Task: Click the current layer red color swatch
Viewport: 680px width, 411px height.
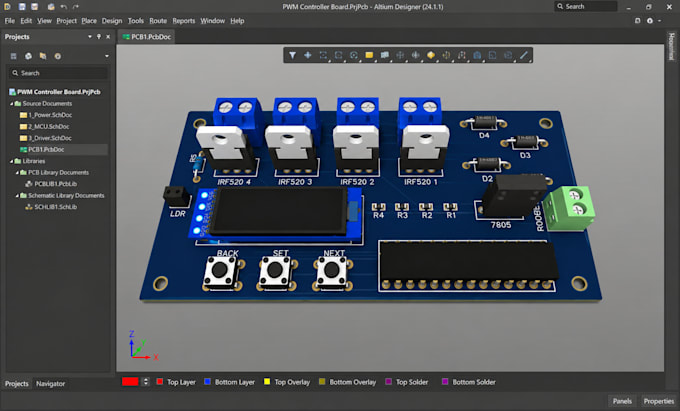Action: point(130,382)
